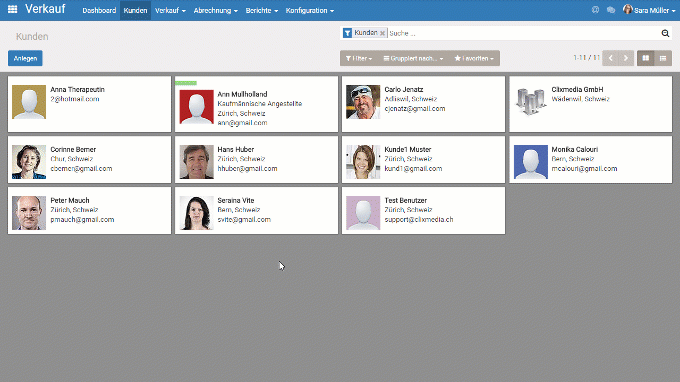Image resolution: width=680 pixels, height=382 pixels.
Task: Click the name Corinne Berner
Action: tap(73, 149)
